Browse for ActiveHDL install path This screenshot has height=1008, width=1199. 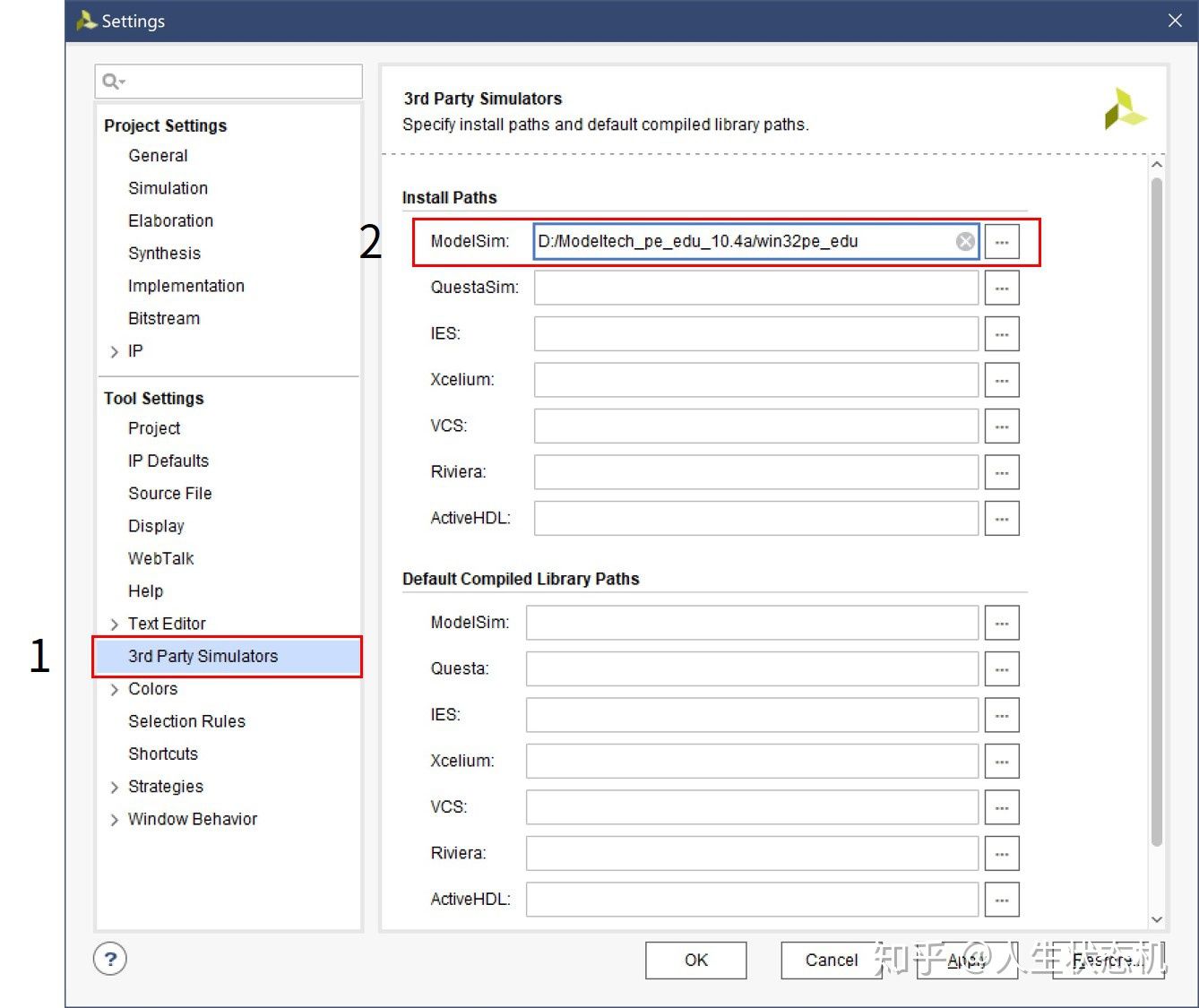click(x=1002, y=519)
